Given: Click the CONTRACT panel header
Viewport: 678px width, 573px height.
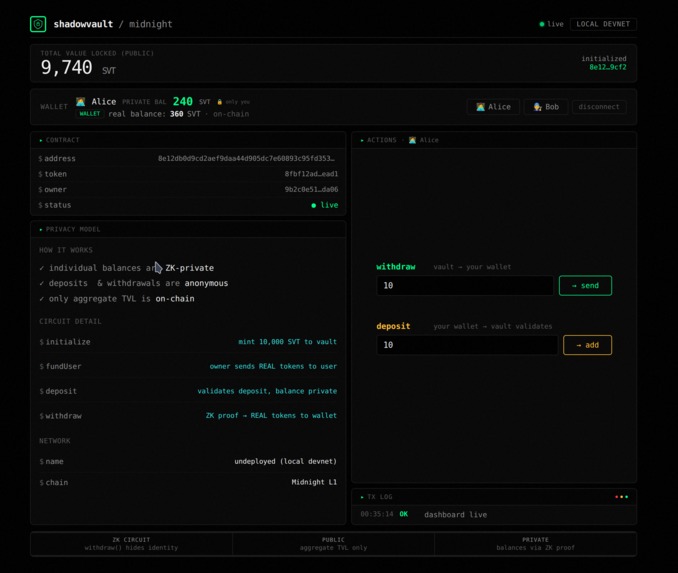Looking at the screenshot, I should (x=188, y=140).
